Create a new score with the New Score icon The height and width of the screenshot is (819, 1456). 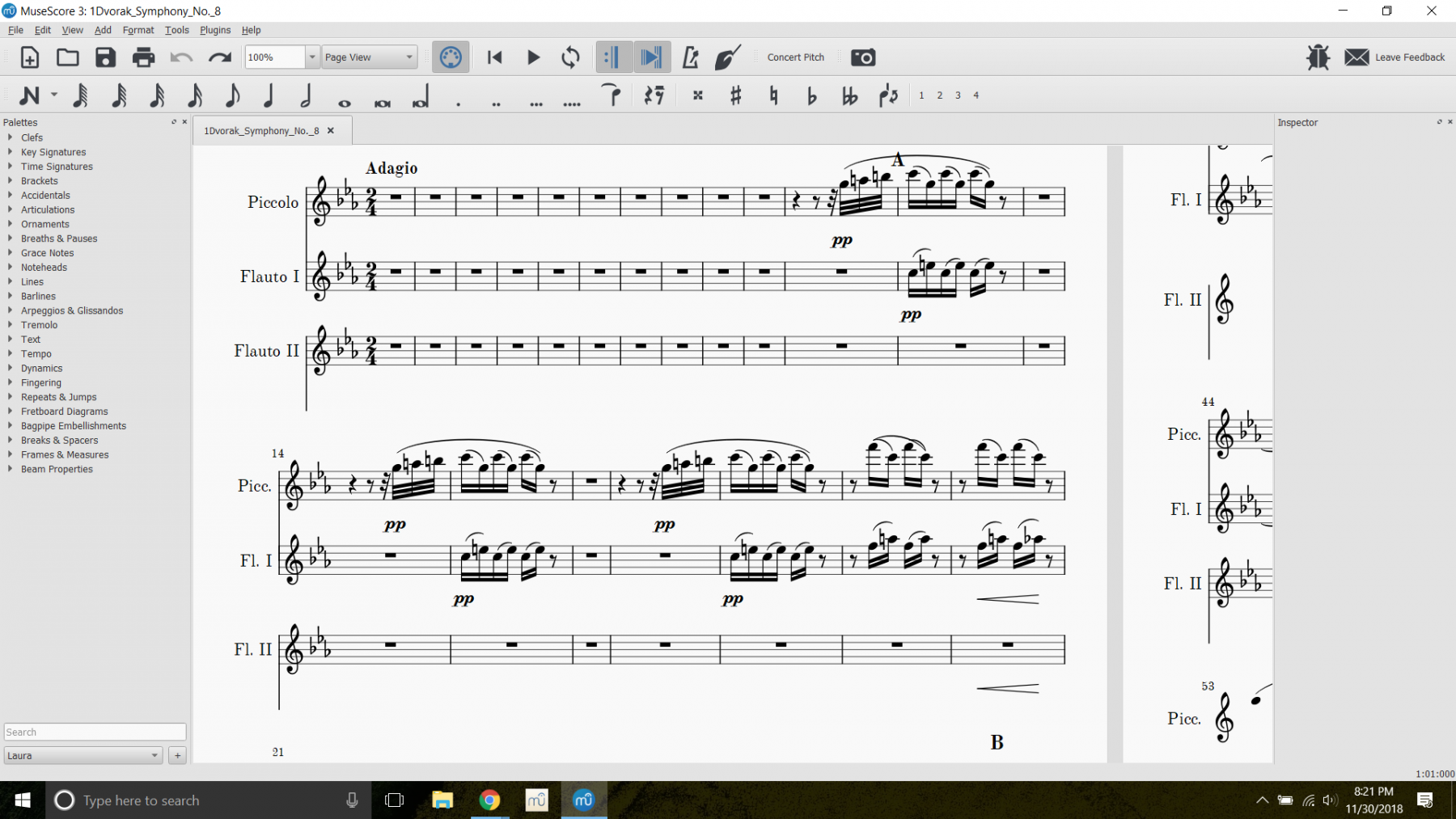pos(29,57)
